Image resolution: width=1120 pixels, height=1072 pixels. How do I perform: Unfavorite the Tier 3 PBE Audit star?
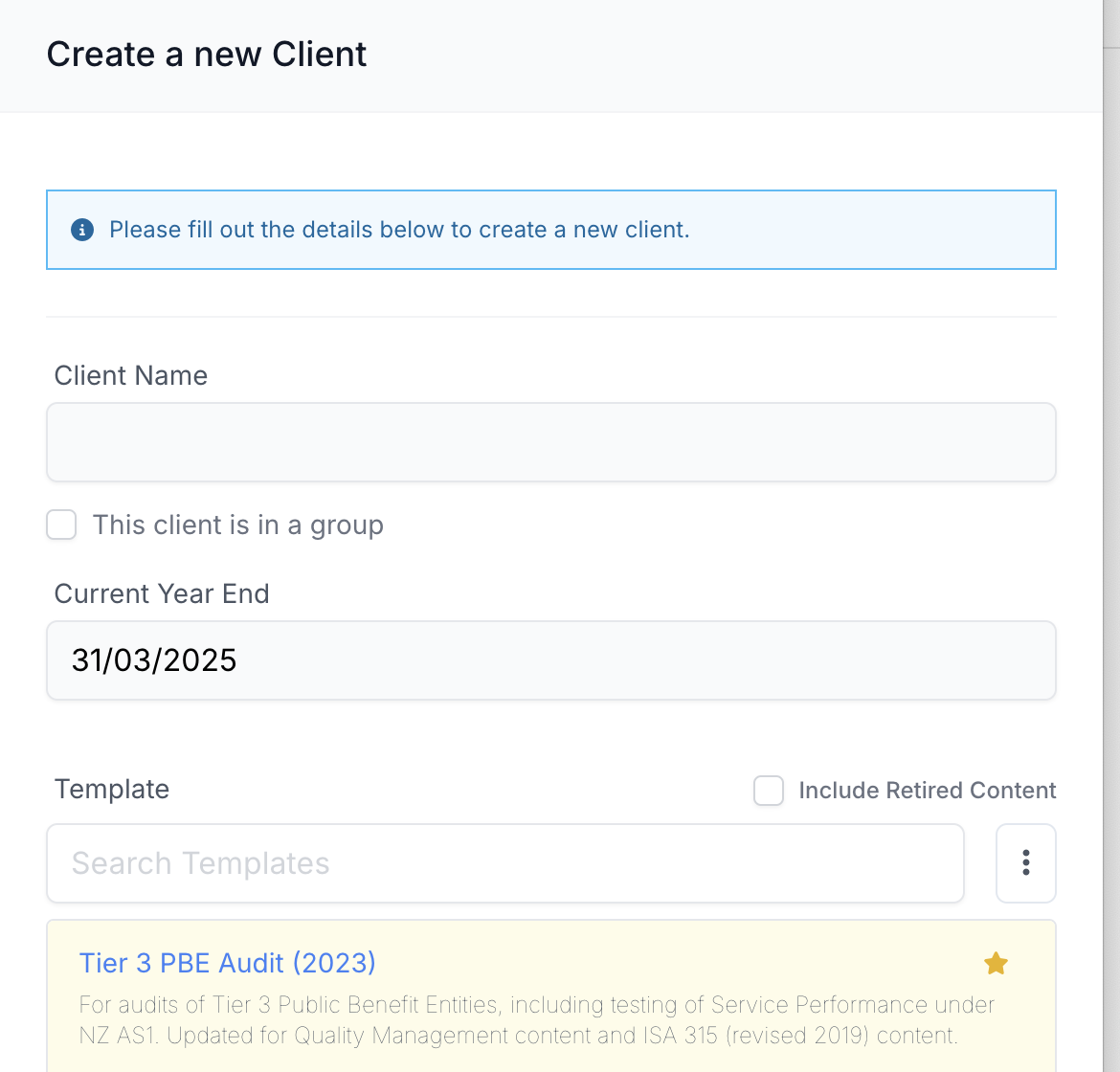[996, 964]
